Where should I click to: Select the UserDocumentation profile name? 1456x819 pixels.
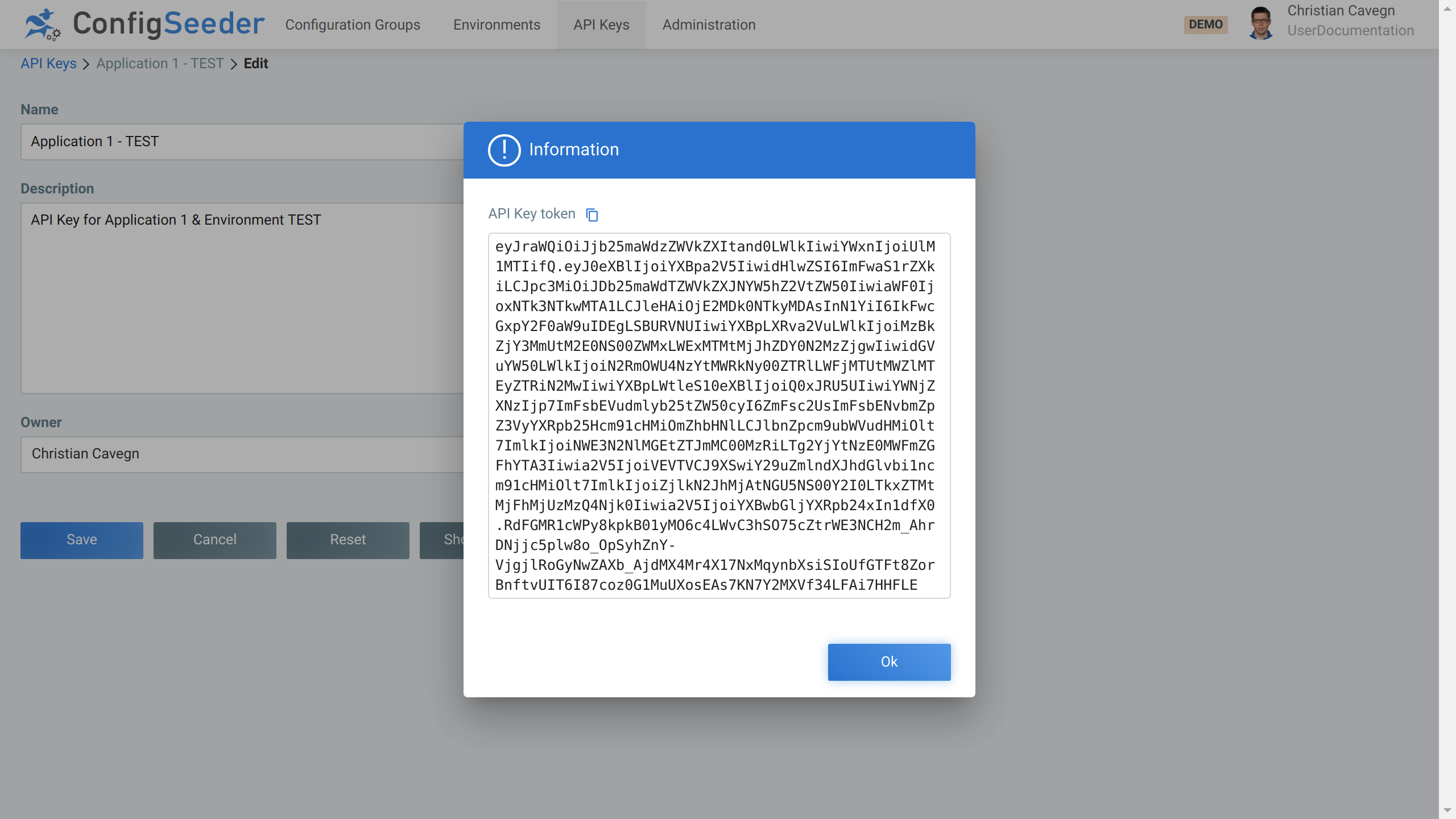[1350, 31]
